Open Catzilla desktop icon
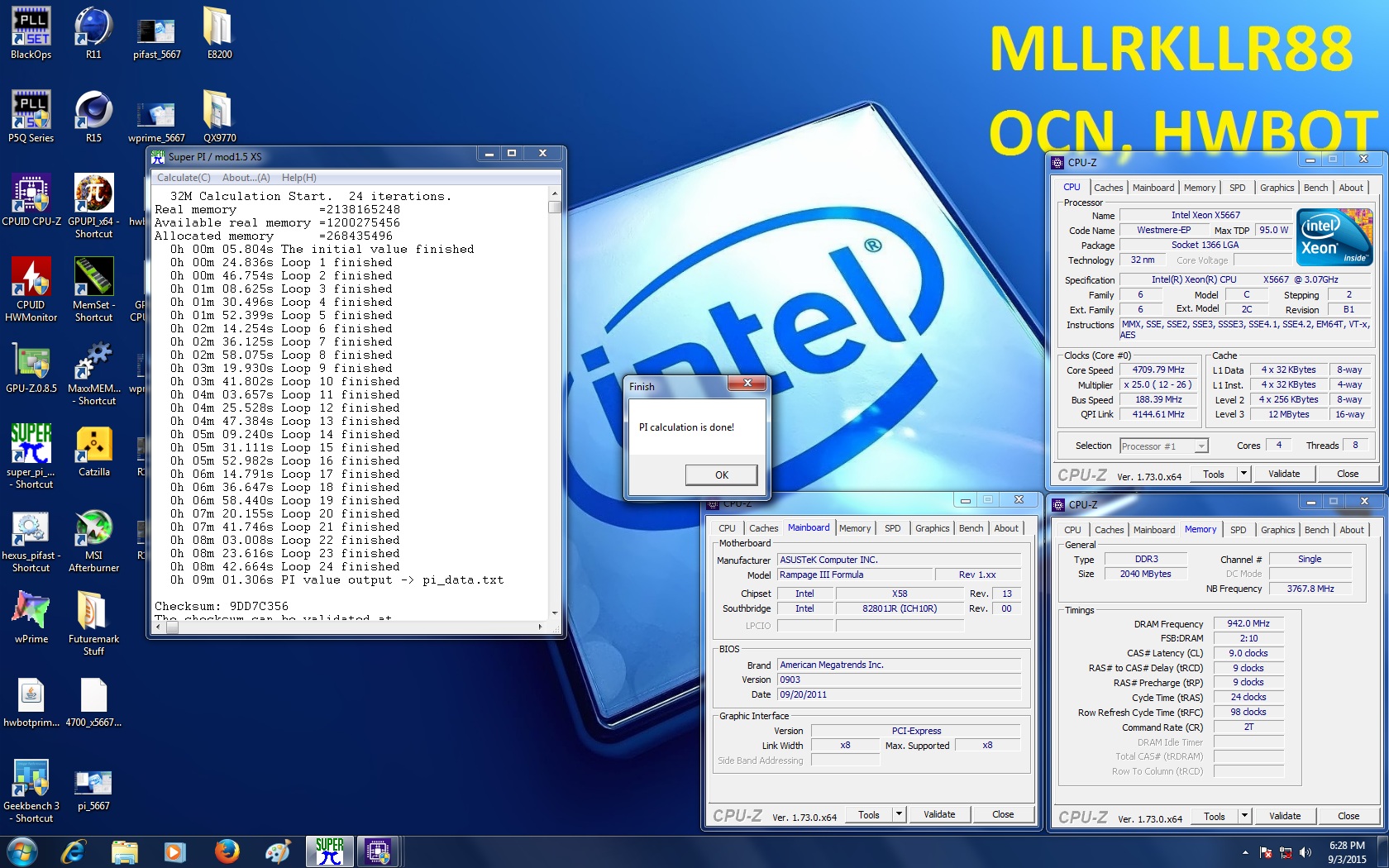Viewport: 1389px width, 868px height. (93, 451)
